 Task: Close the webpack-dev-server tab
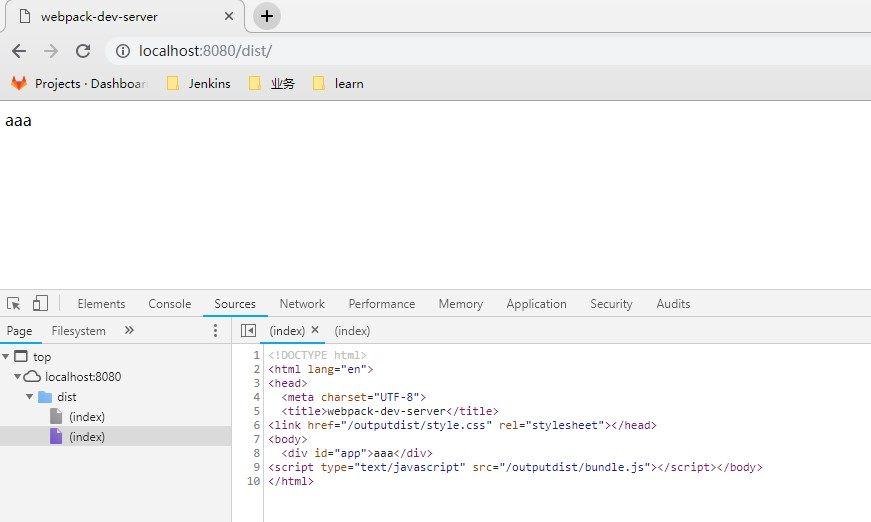[x=229, y=17]
